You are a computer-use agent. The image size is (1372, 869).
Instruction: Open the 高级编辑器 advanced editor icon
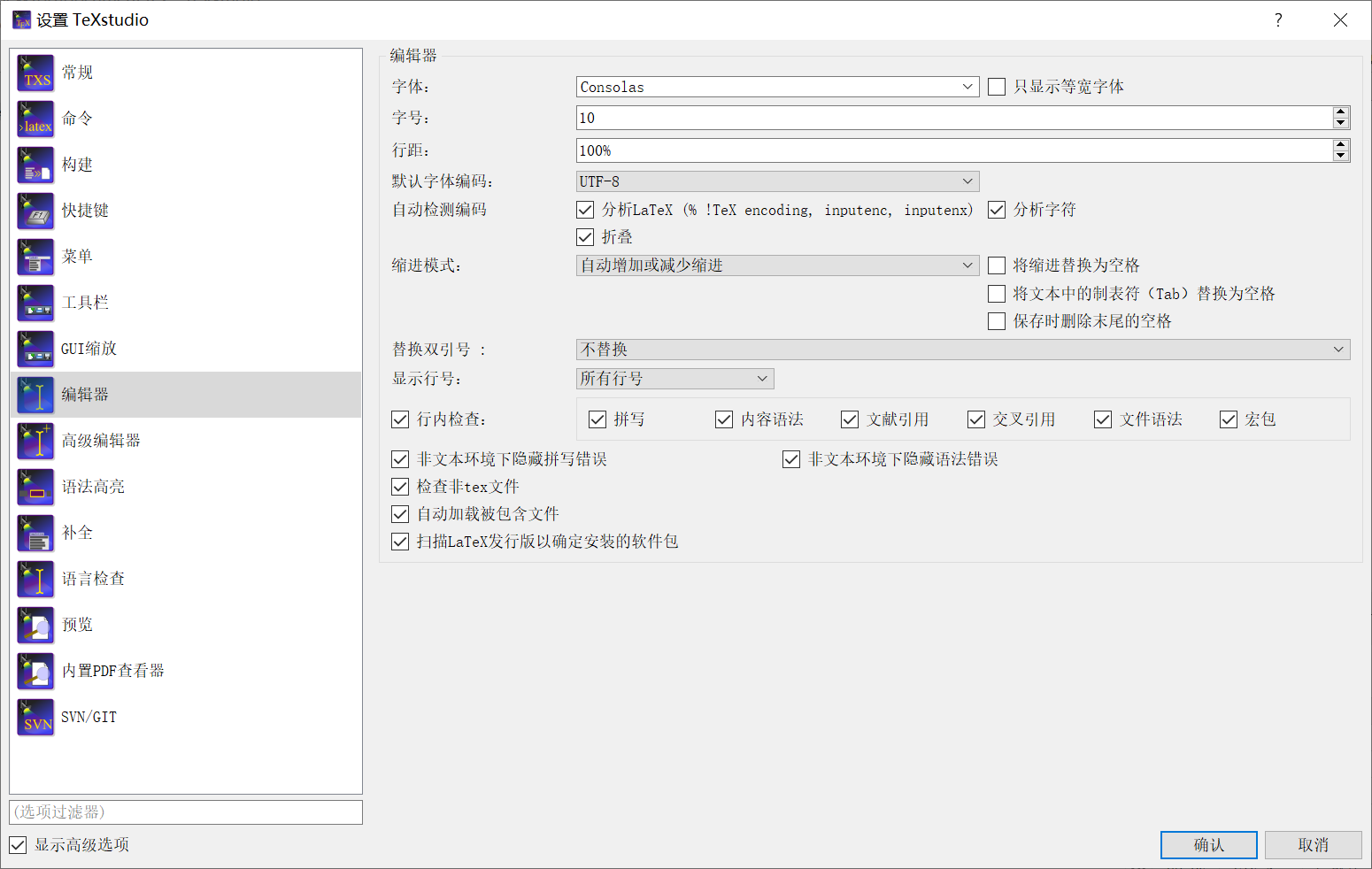(x=35, y=441)
